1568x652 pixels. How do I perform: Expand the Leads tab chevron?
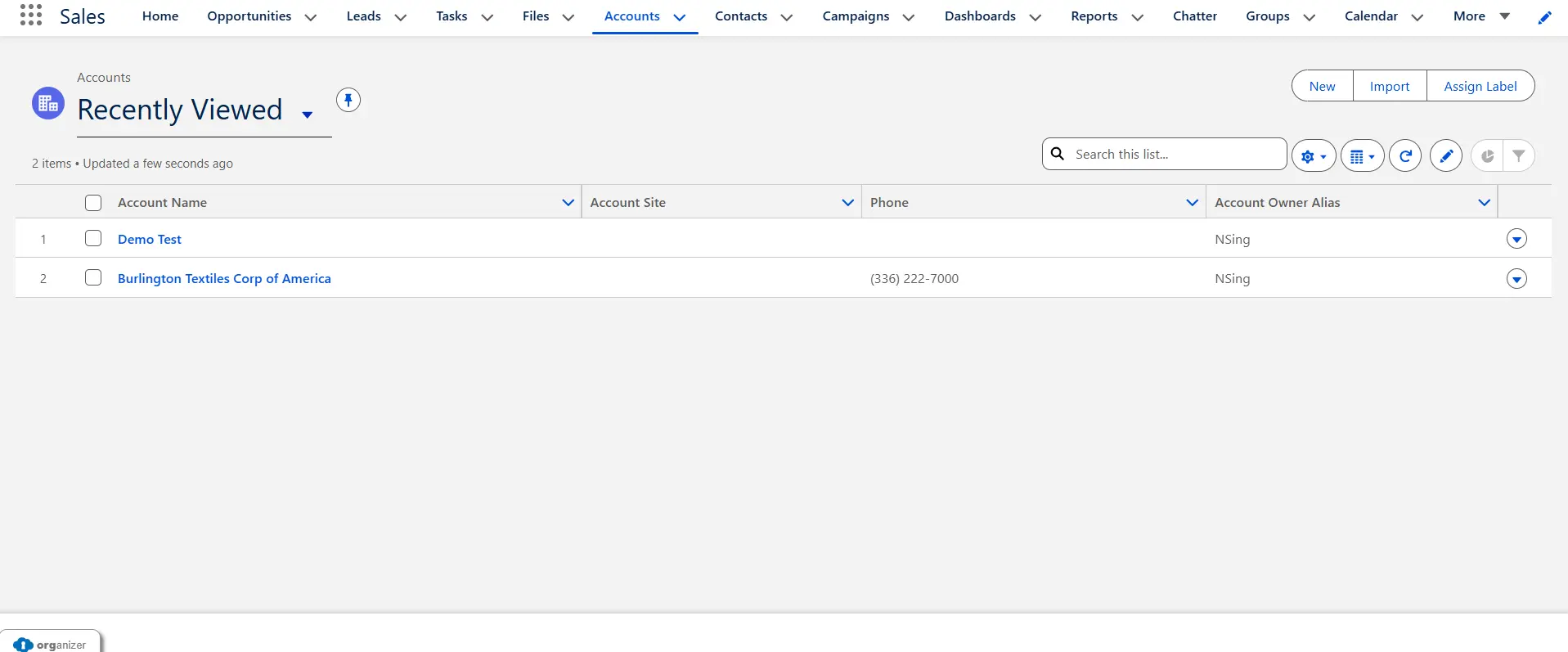(x=401, y=17)
